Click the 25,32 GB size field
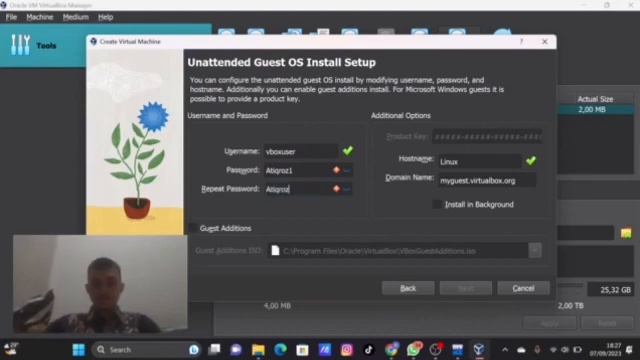 tap(611, 290)
